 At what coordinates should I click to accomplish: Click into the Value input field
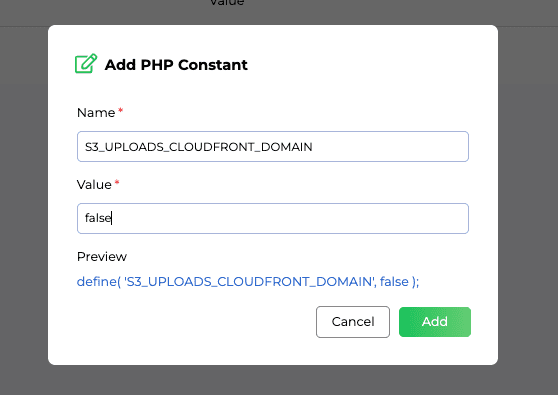273,218
